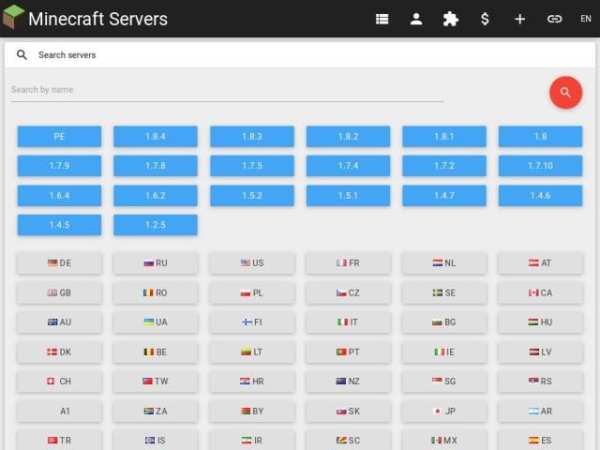
Task: Pick the IT country button
Action: (x=348, y=322)
